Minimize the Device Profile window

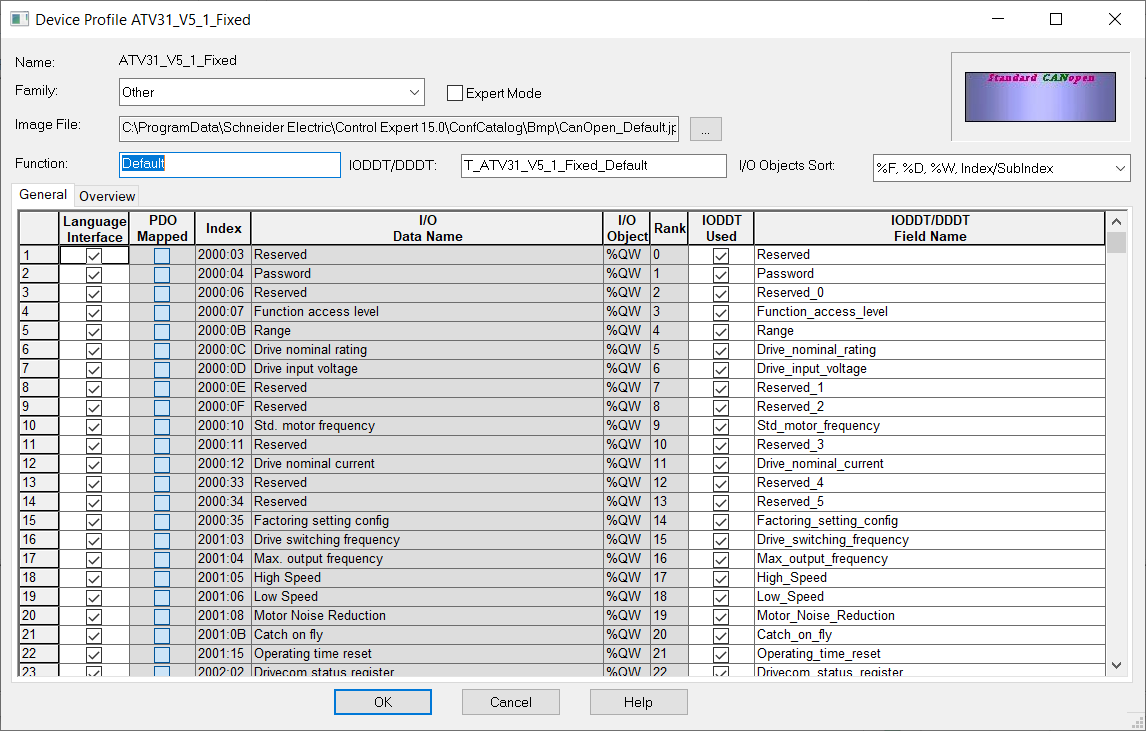tap(998, 19)
